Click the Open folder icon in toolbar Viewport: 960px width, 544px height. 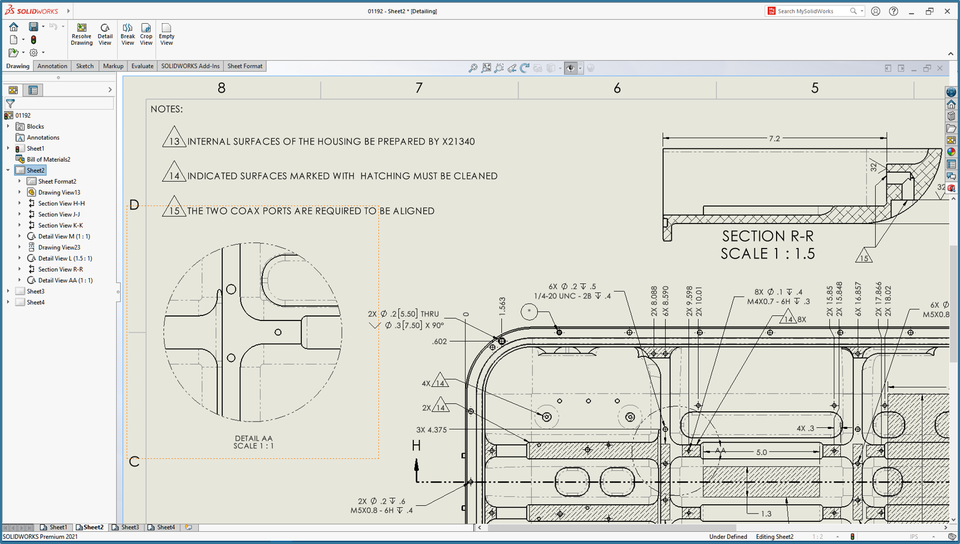point(13,53)
